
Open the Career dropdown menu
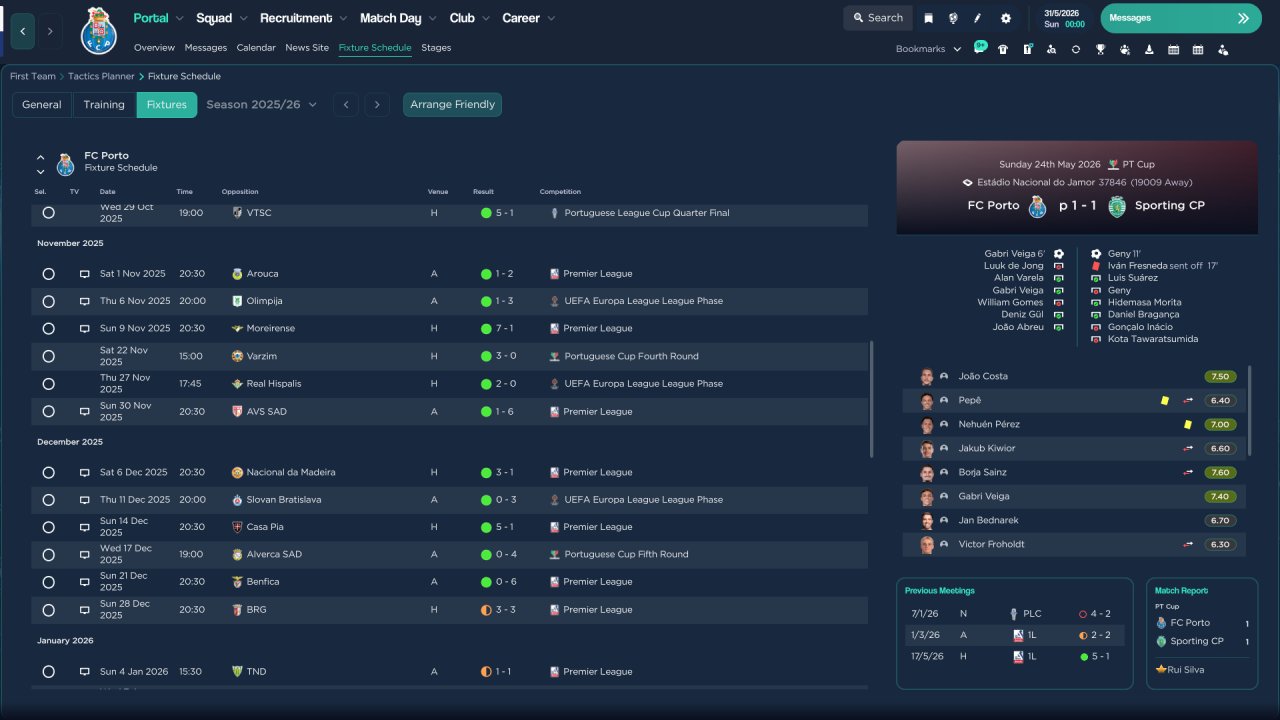point(528,18)
